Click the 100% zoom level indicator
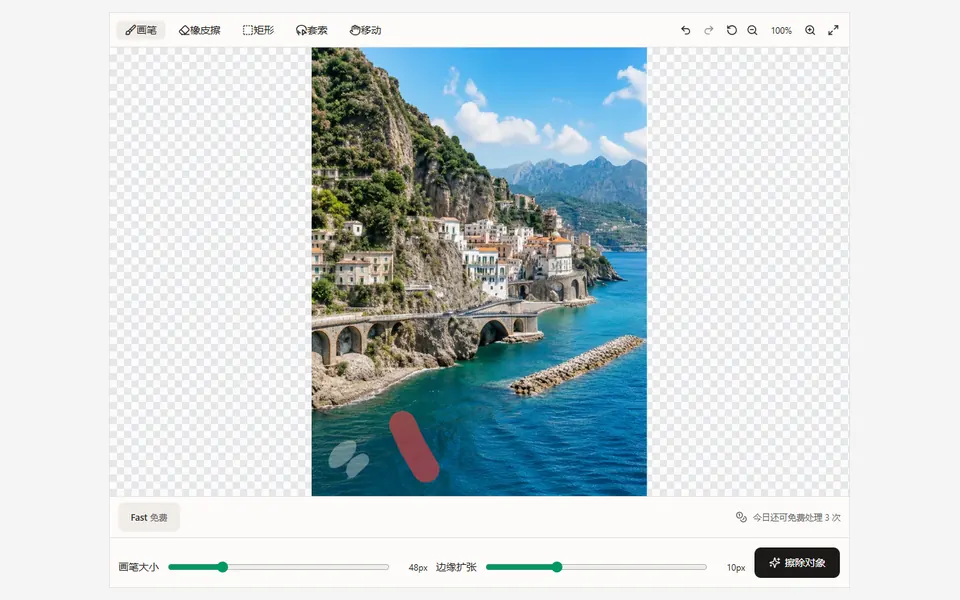This screenshot has height=600, width=960. tap(781, 31)
